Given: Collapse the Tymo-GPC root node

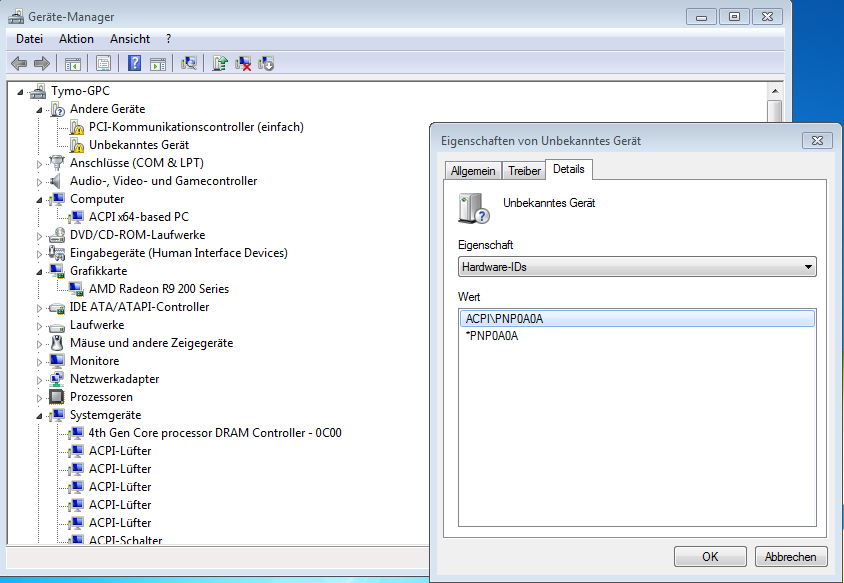Looking at the screenshot, I should [20, 92].
